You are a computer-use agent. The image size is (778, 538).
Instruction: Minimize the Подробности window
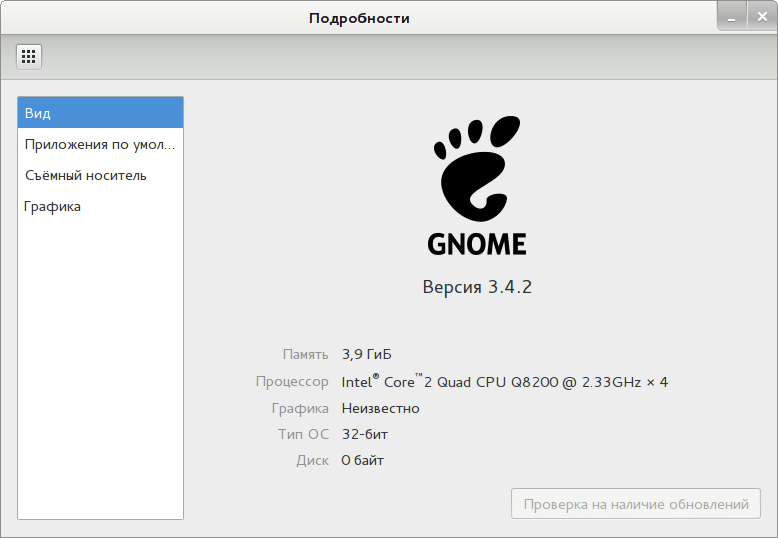[x=732, y=17]
